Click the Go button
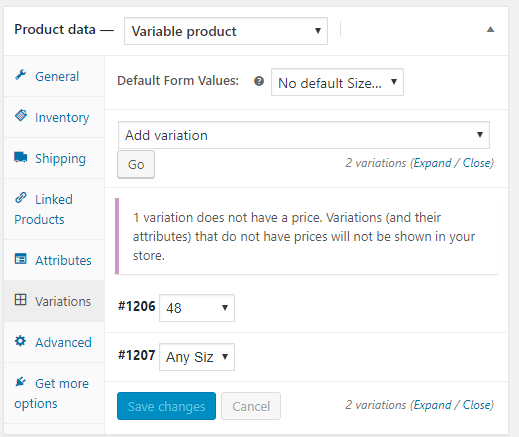The width and height of the screenshot is (519, 437). tap(136, 164)
